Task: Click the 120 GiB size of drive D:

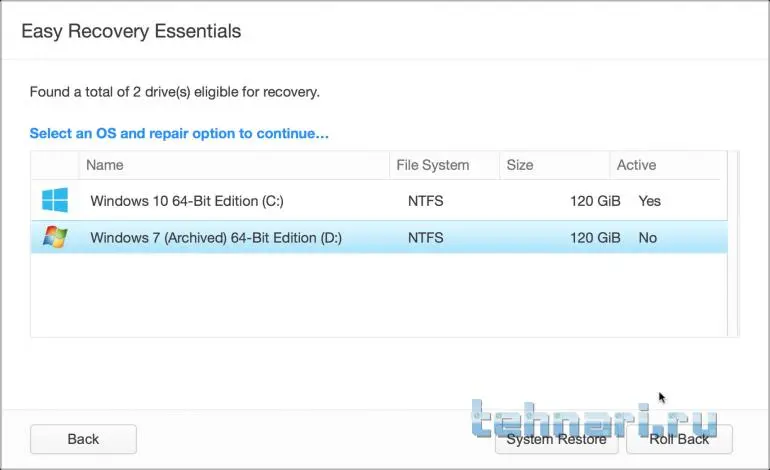Action: [x=594, y=238]
